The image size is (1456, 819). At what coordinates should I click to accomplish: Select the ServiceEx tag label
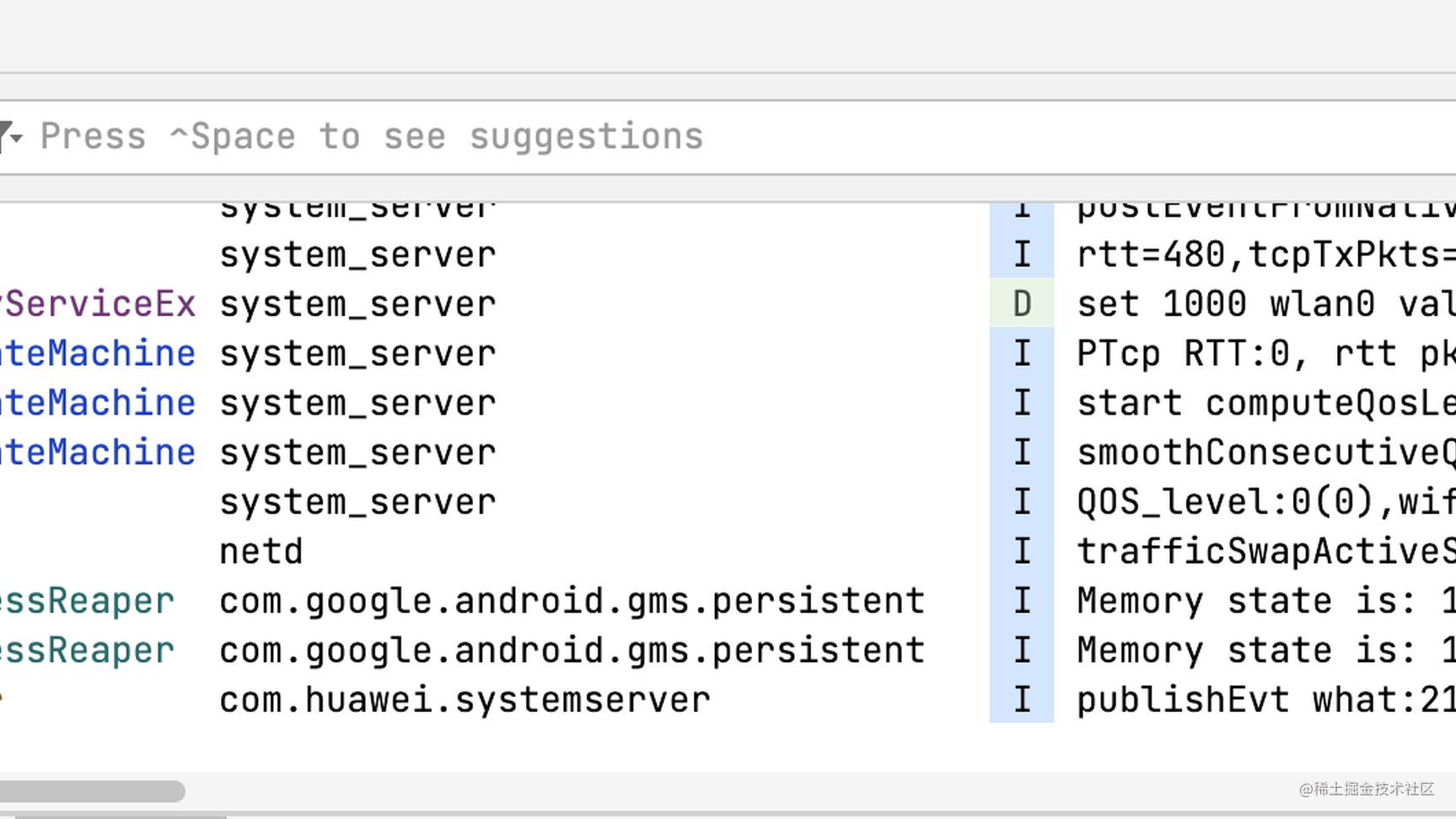(x=97, y=303)
